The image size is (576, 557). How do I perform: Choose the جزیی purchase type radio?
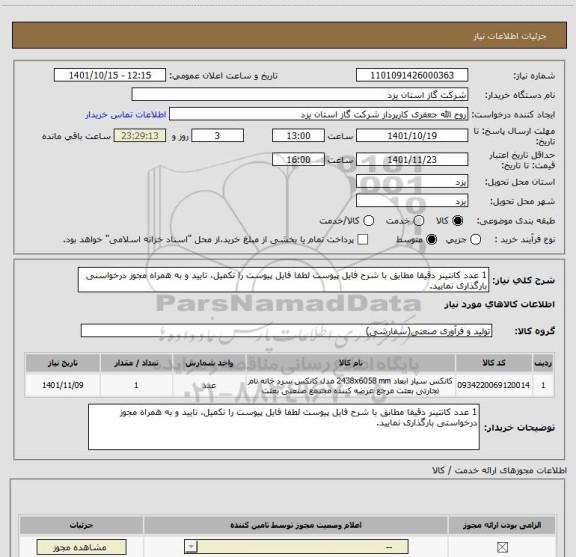[475, 240]
